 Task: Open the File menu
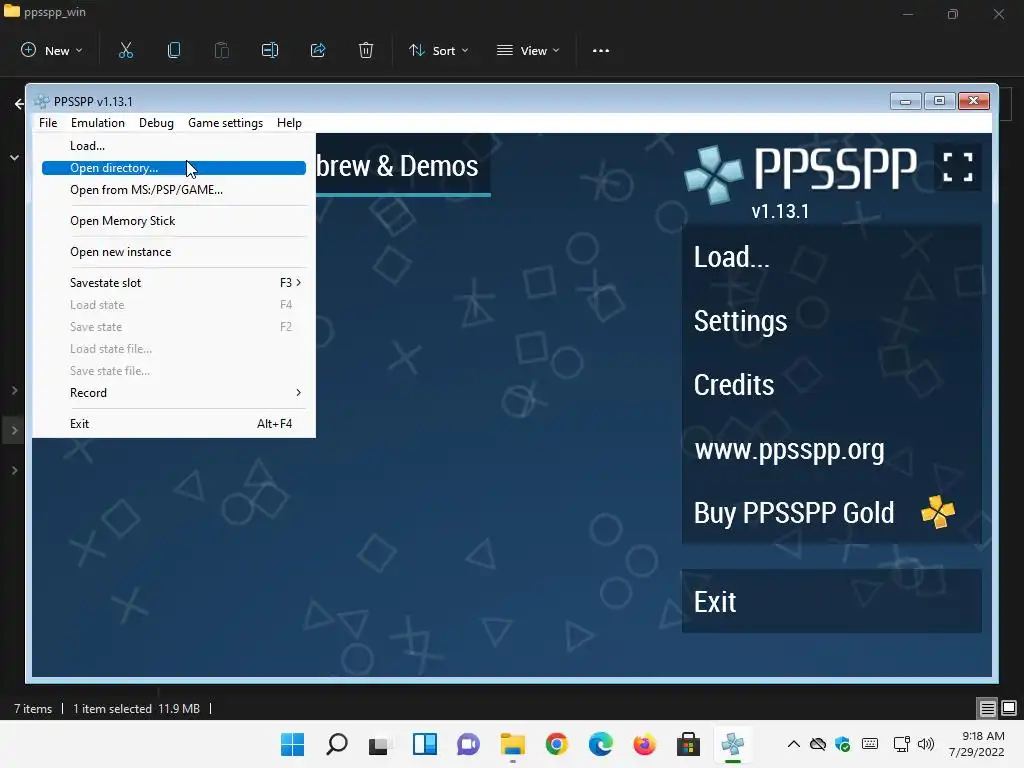click(x=48, y=123)
